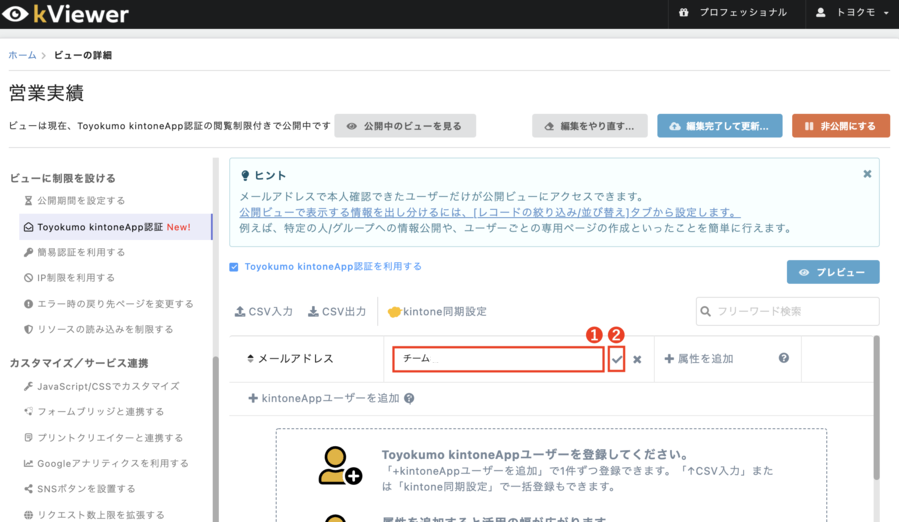Open kintone同期設定

click(x=437, y=311)
